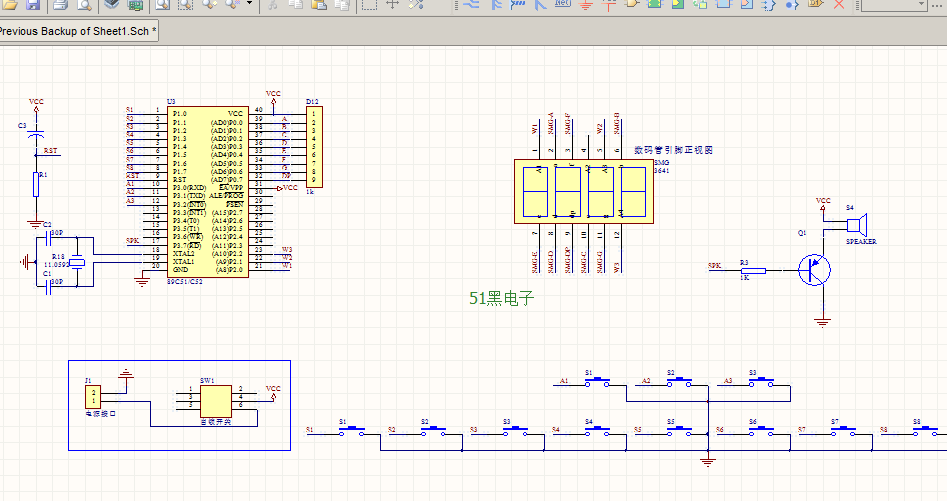Screen dimensions: 947x501
Task: Deselect all objects using the toolbar icon
Action: pos(416,5)
